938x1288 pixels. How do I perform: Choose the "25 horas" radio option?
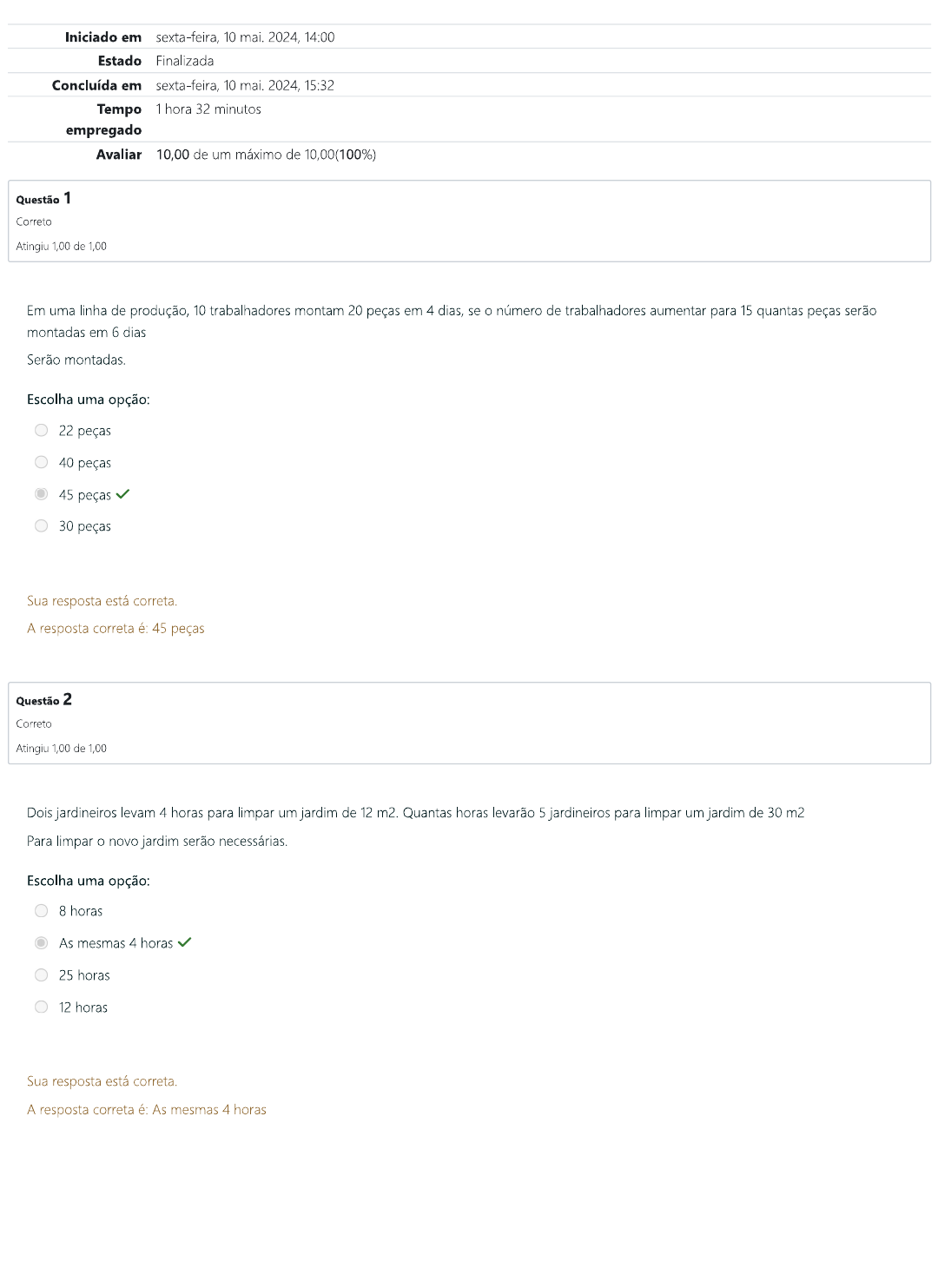pos(41,975)
